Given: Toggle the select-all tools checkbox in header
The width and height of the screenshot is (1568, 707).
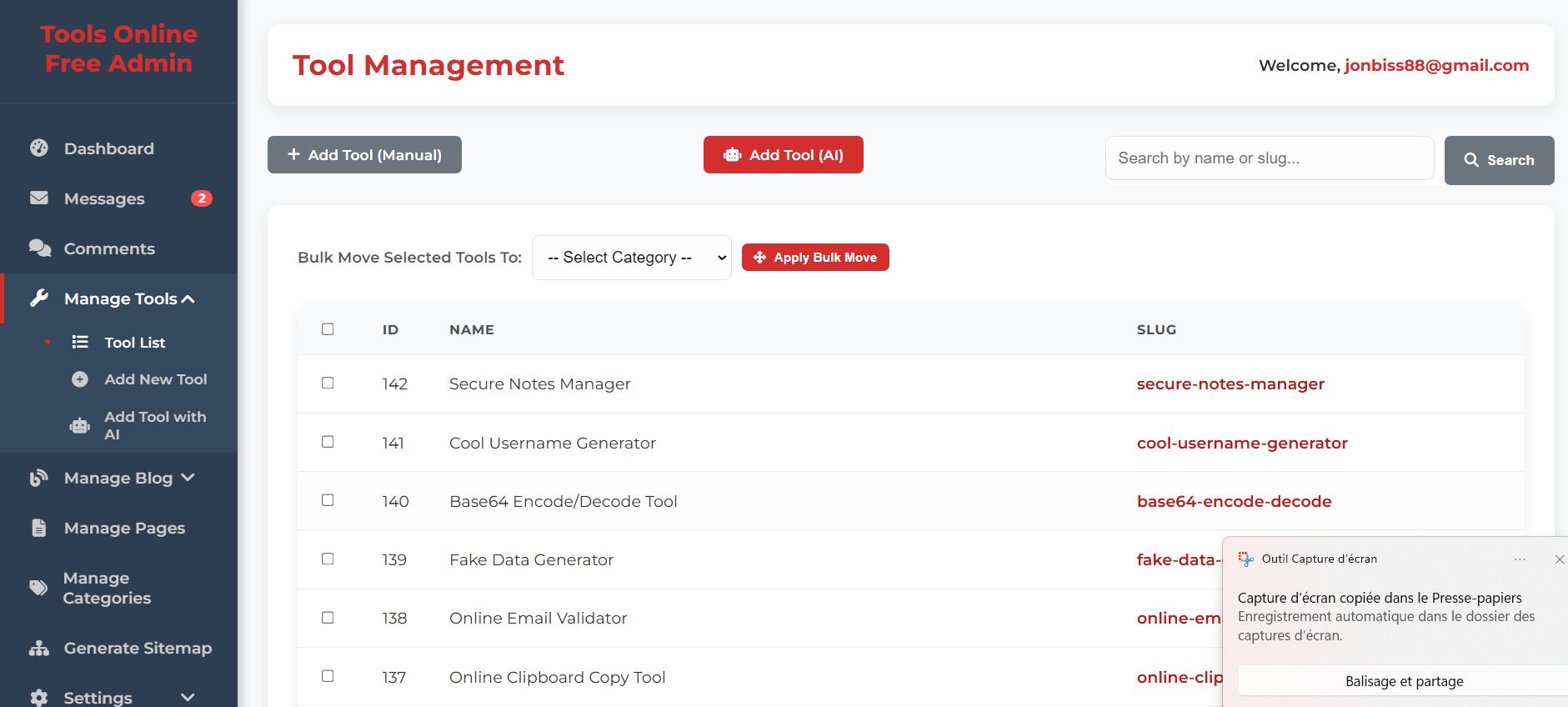Looking at the screenshot, I should 328,329.
